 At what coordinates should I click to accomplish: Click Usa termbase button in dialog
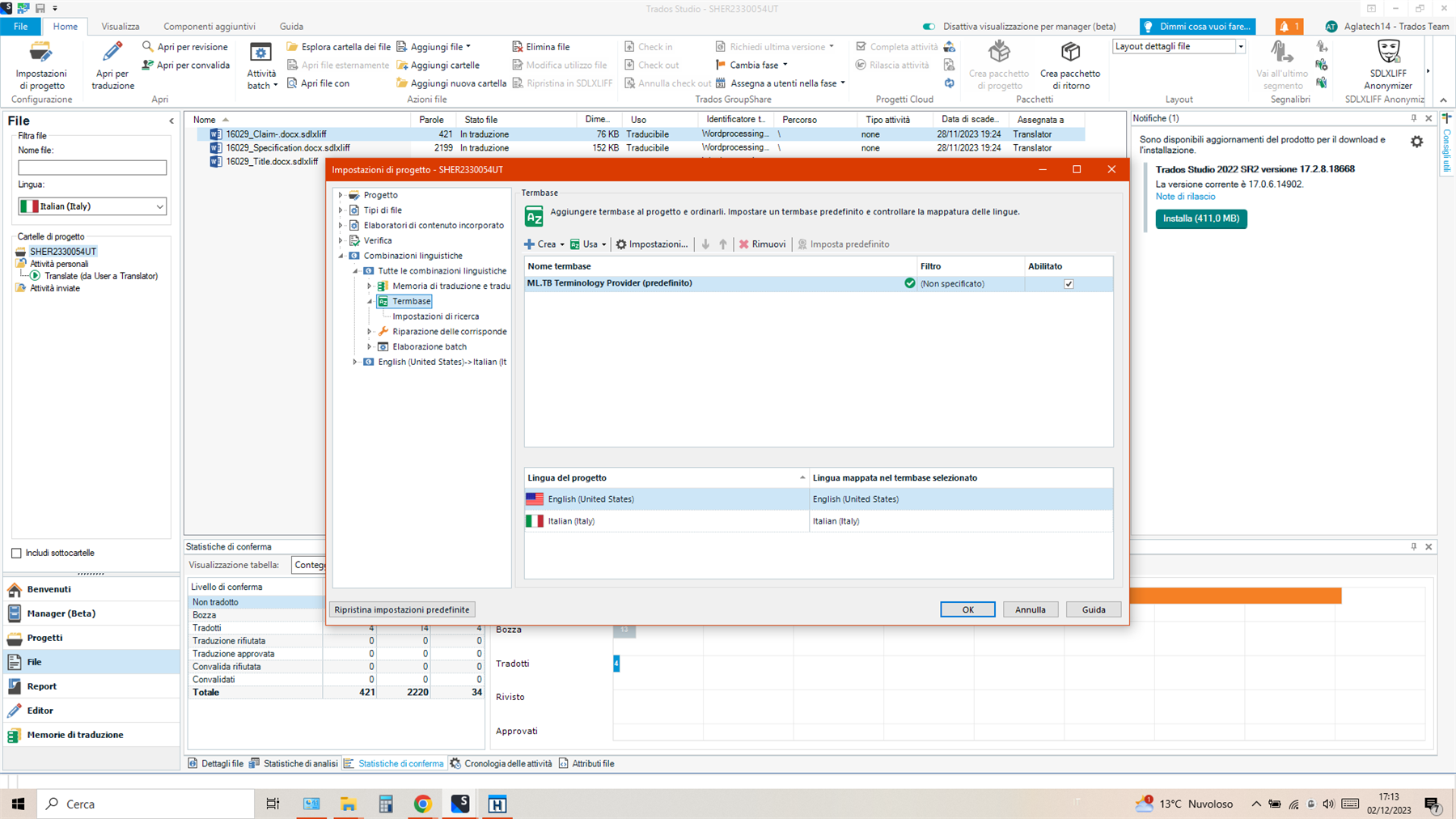coord(588,244)
